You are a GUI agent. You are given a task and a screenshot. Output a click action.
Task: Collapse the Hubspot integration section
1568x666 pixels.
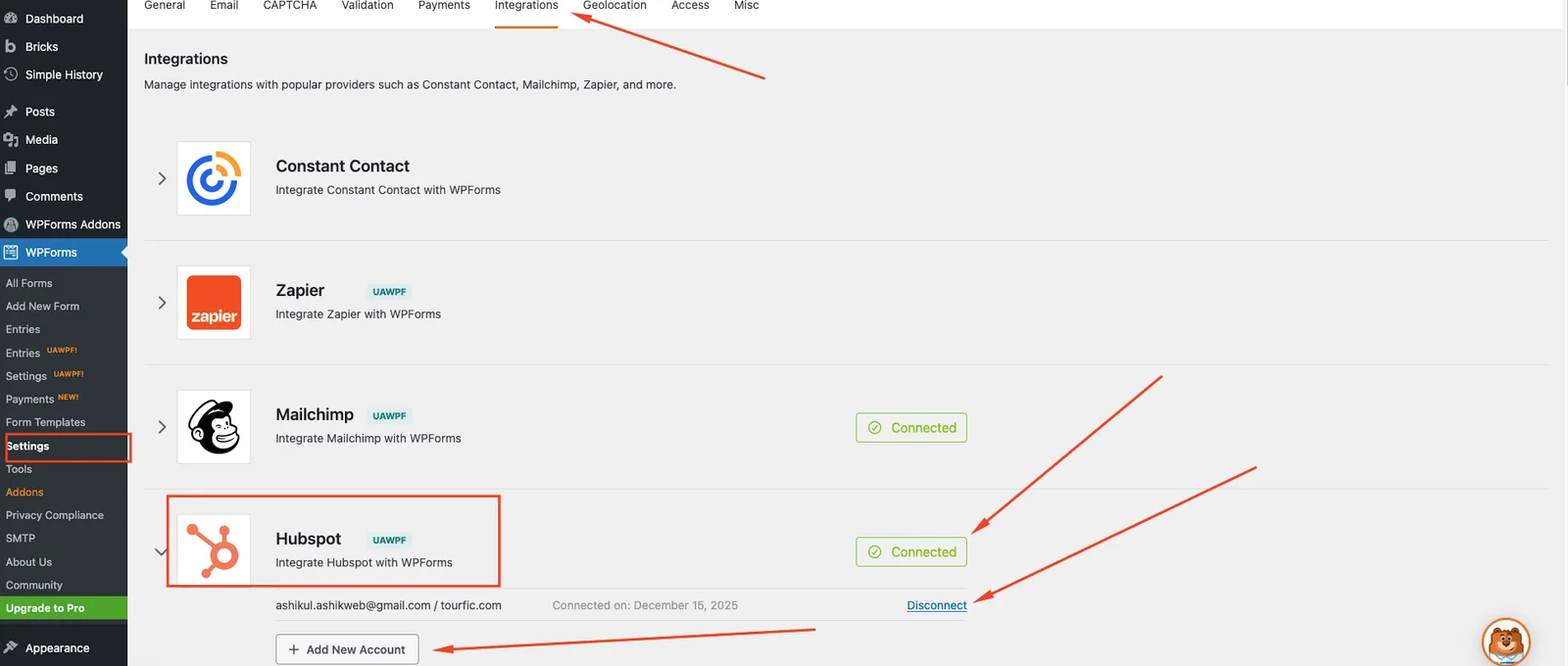pos(161,551)
